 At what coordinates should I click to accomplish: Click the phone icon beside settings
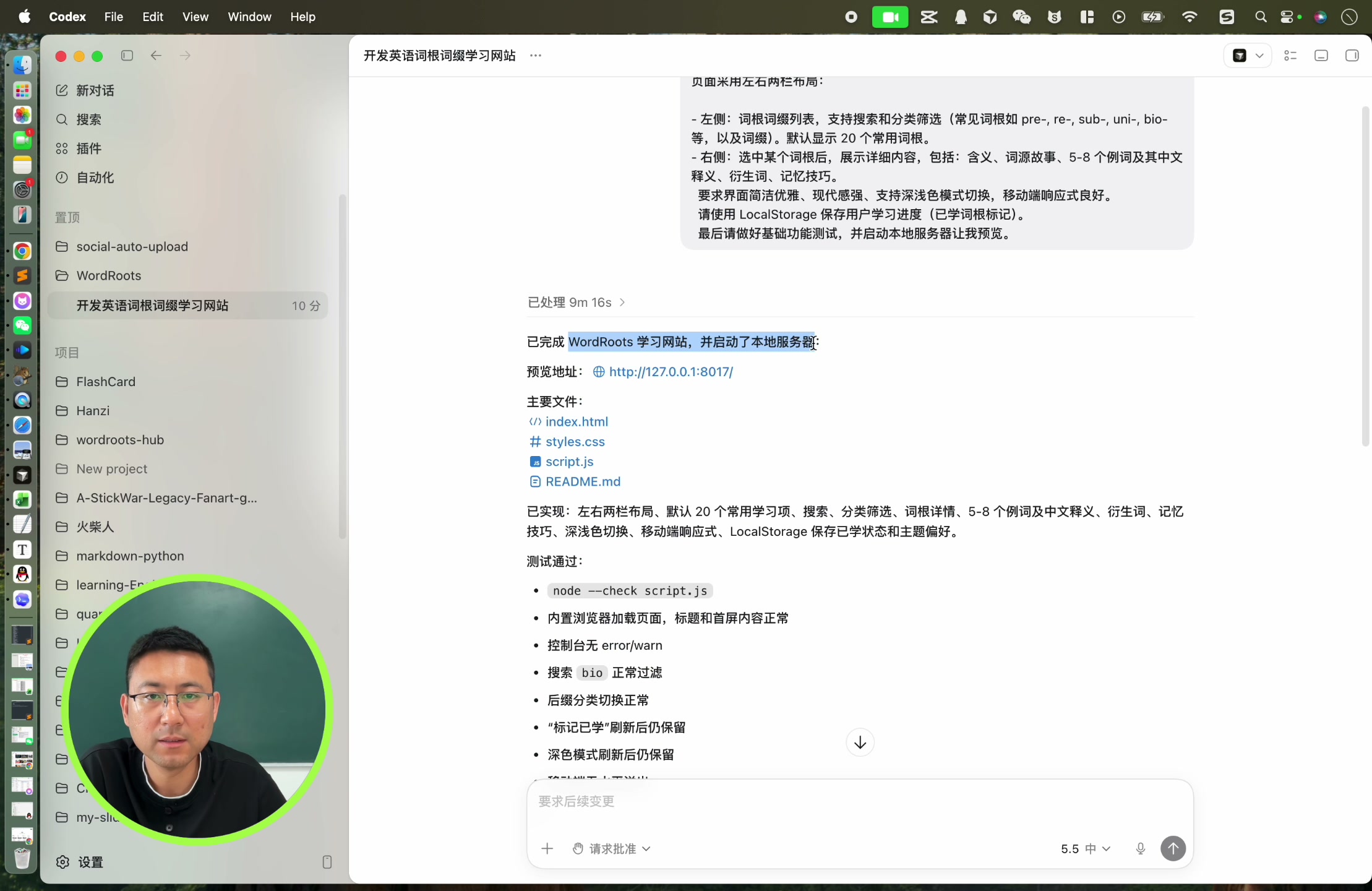click(x=327, y=862)
